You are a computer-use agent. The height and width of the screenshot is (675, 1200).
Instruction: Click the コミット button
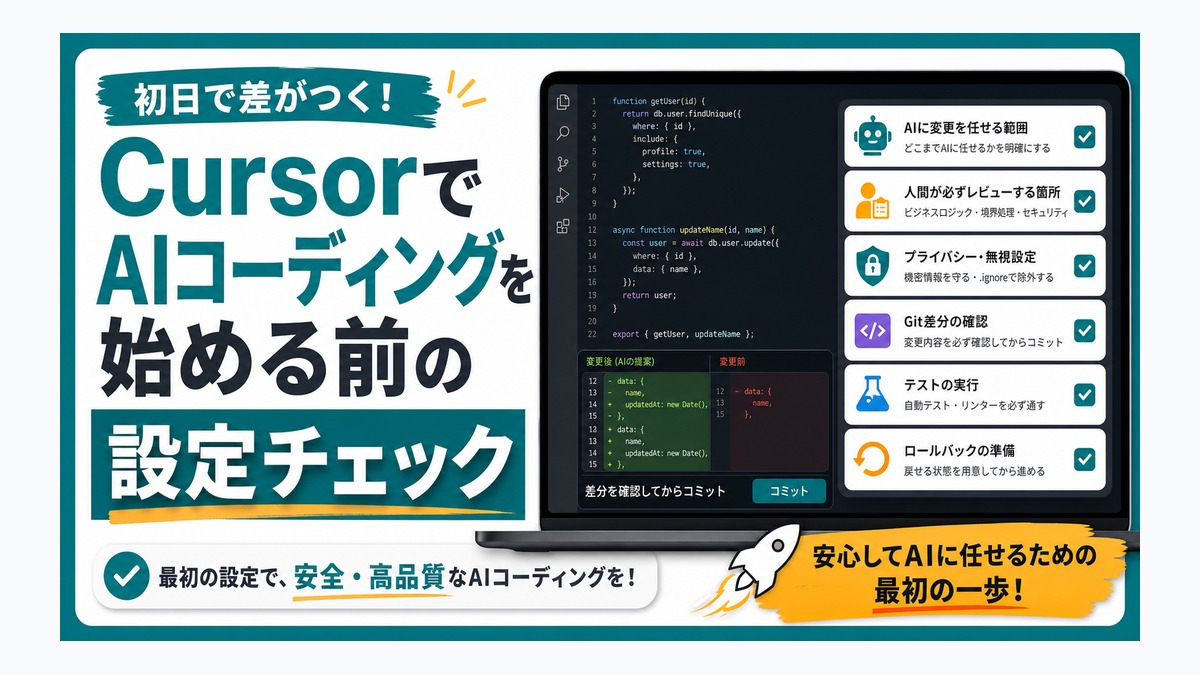click(789, 491)
